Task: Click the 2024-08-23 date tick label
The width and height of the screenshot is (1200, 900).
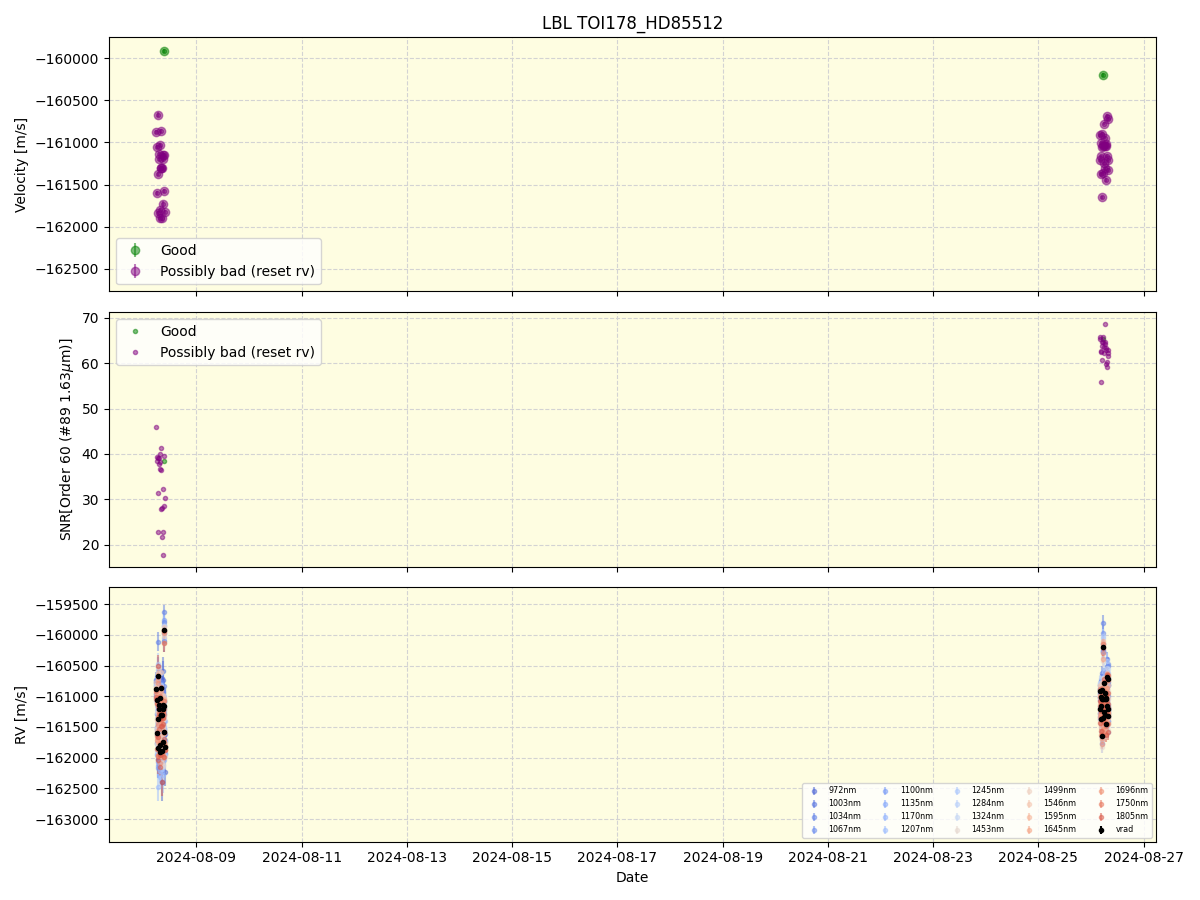Action: (933, 856)
